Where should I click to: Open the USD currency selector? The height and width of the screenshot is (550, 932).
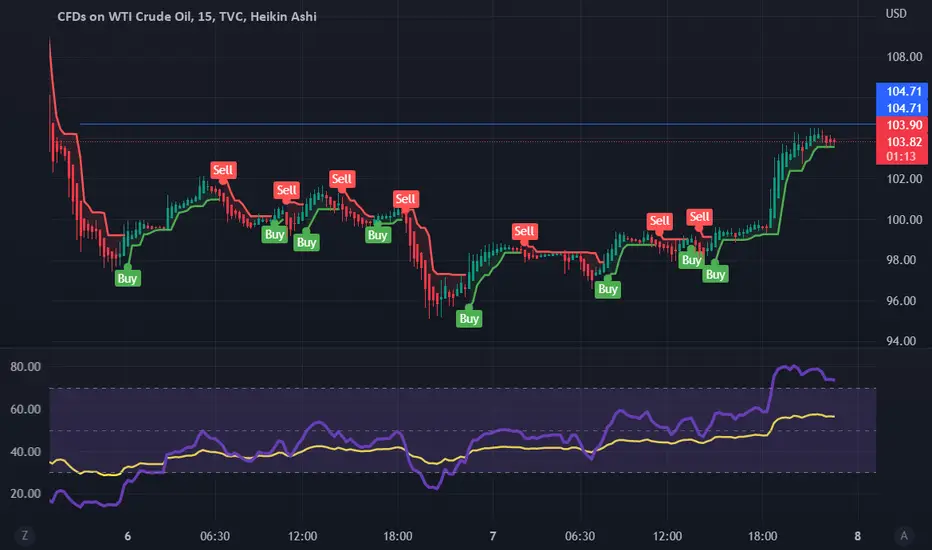pyautogui.click(x=896, y=13)
